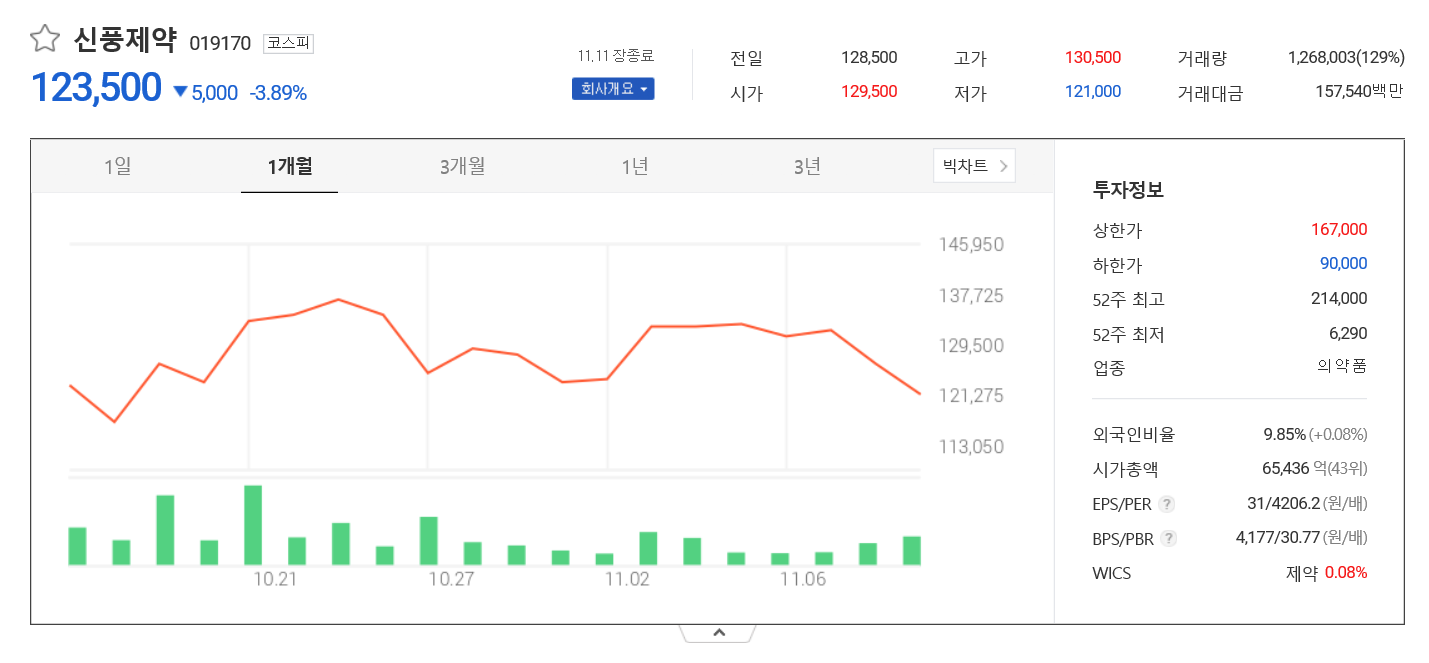1429x663 pixels.
Task: Click the 투자정보 heading
Action: 1128,190
